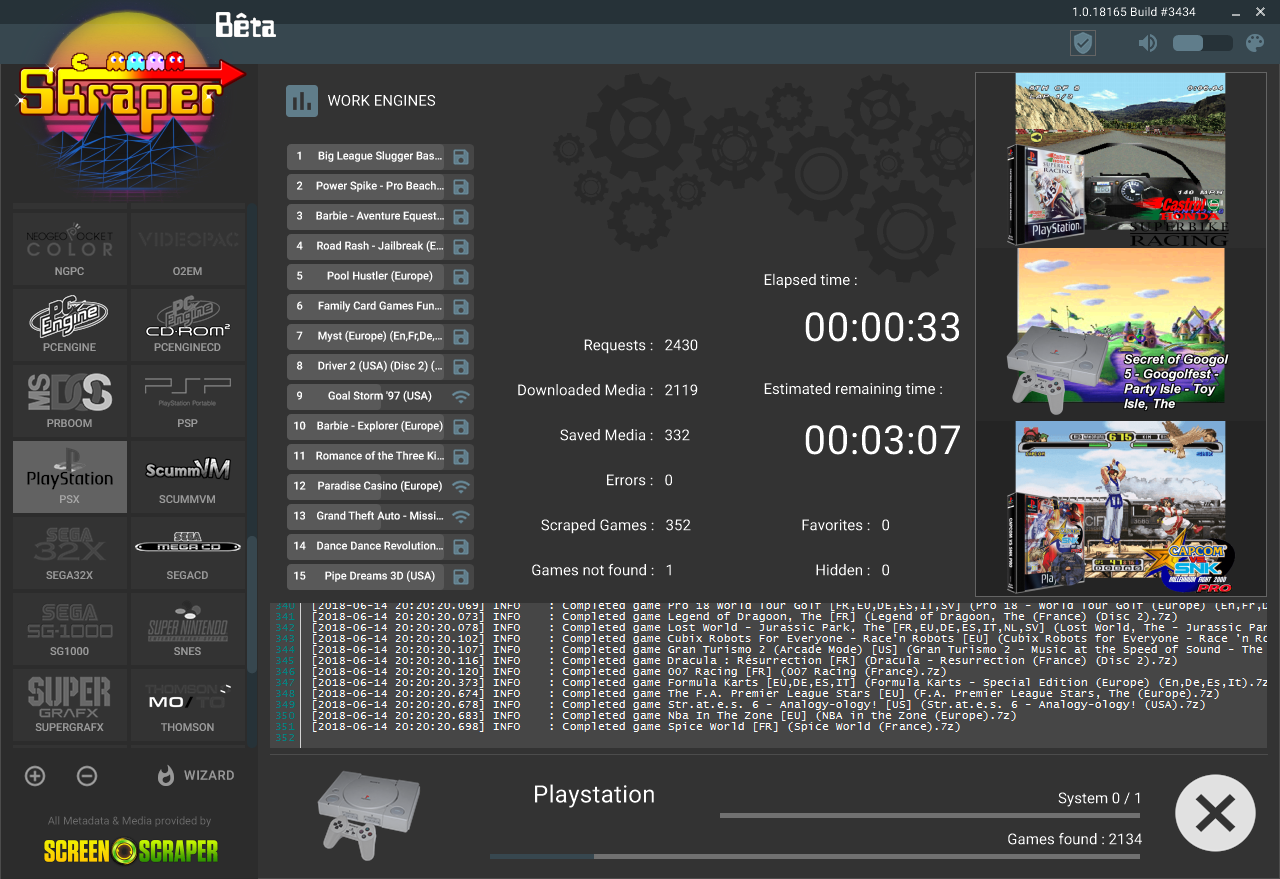Open the ScreenScraper link logo
Screen dimensions: 1280x879
[x=131, y=851]
